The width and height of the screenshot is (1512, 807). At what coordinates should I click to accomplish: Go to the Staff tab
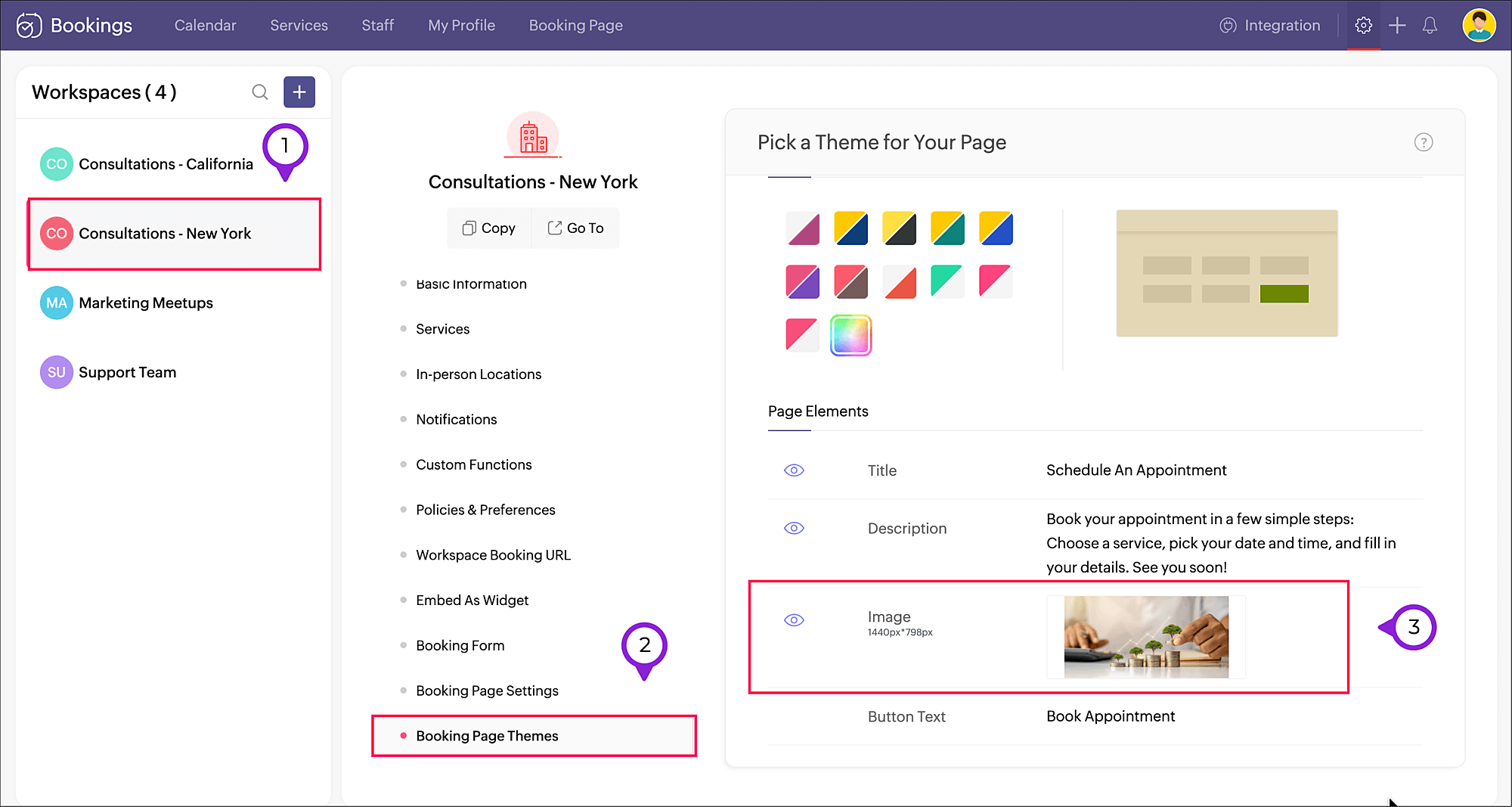[x=378, y=26]
